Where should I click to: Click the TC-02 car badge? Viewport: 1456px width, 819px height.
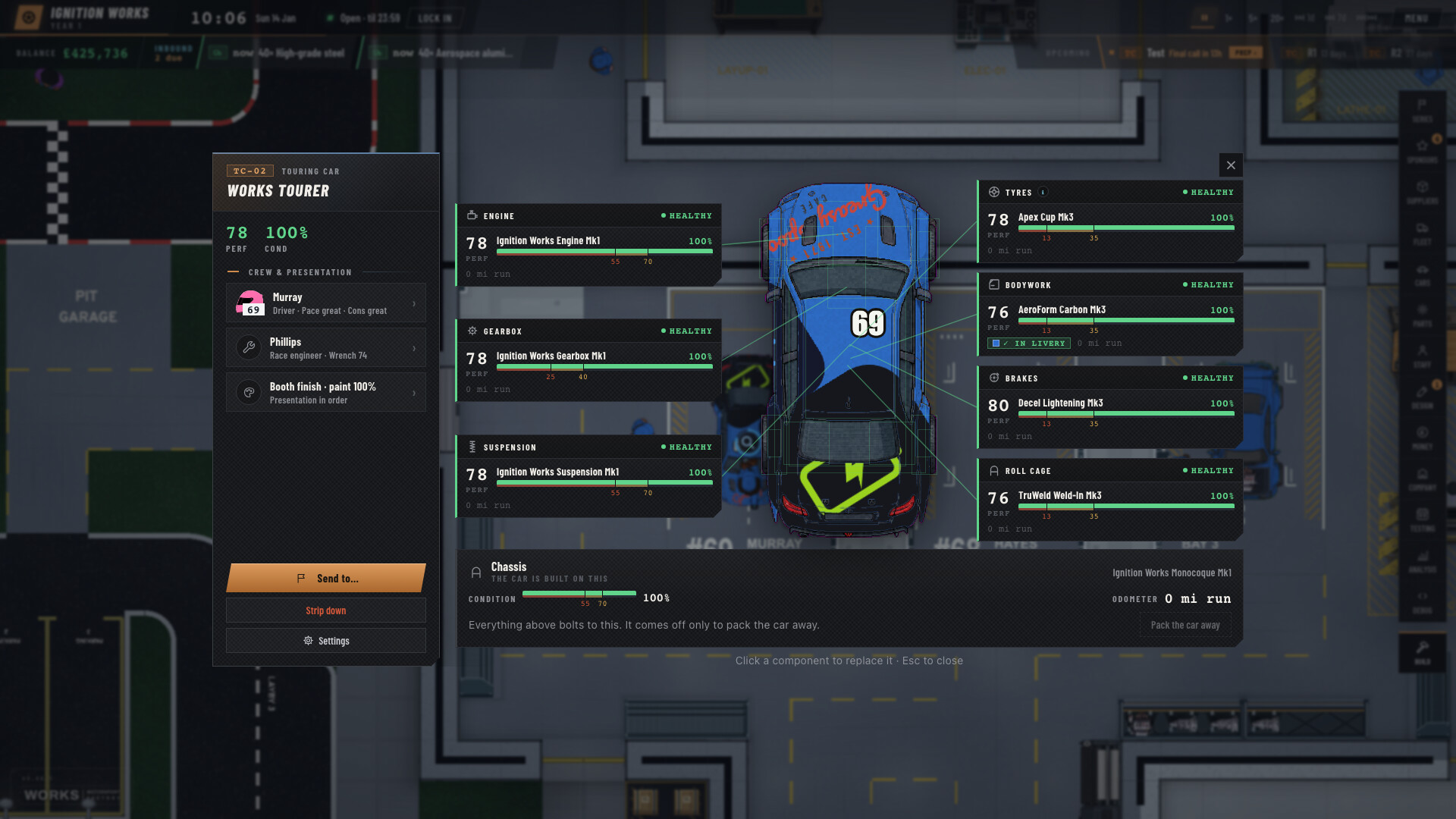(x=249, y=171)
